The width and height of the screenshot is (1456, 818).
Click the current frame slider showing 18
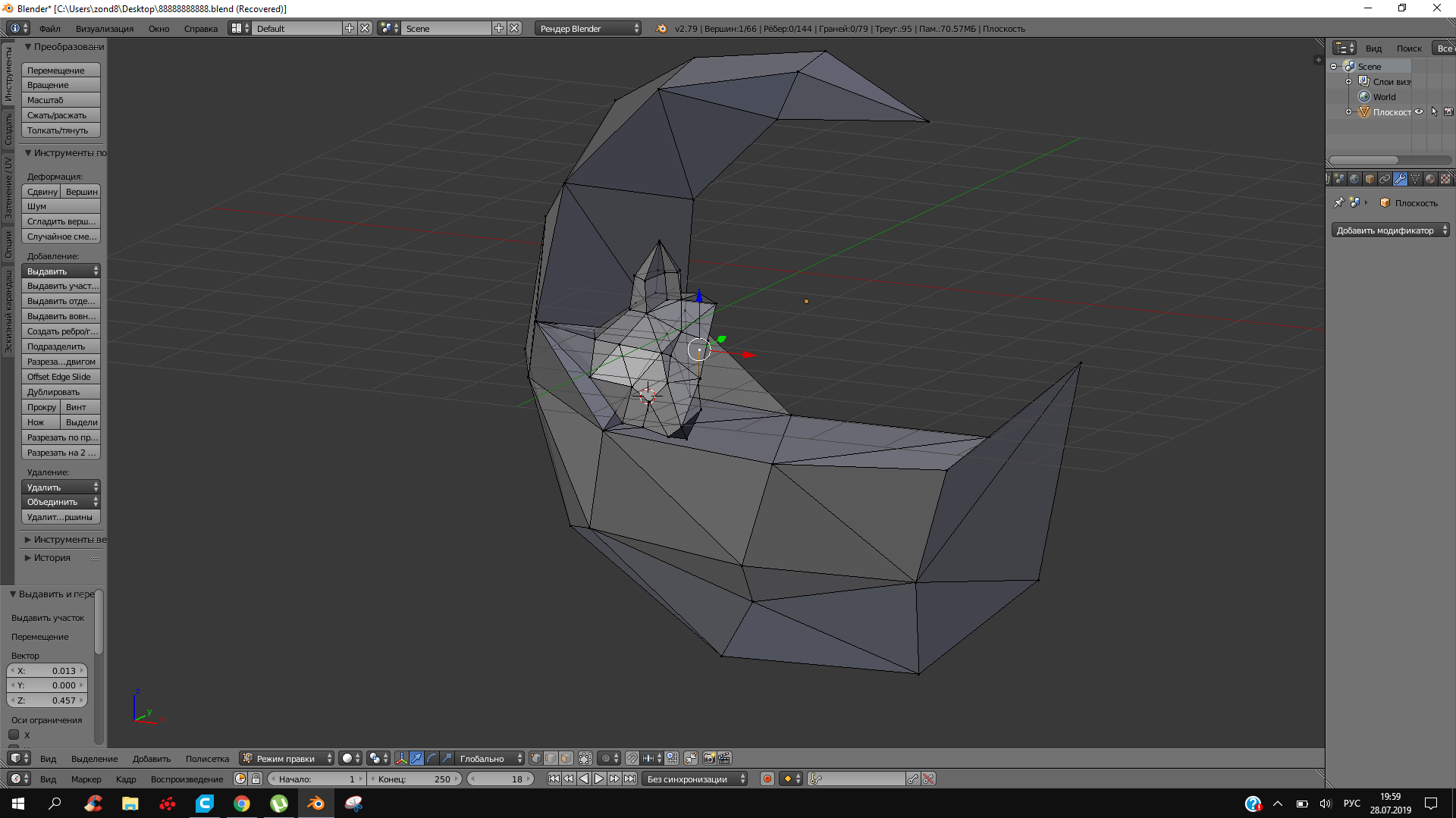(x=500, y=779)
